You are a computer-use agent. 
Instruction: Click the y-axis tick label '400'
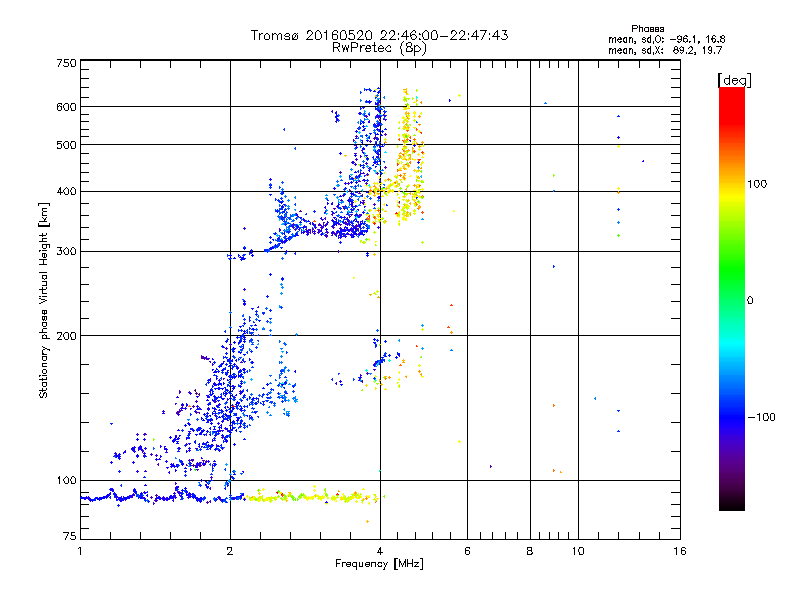[x=67, y=192]
